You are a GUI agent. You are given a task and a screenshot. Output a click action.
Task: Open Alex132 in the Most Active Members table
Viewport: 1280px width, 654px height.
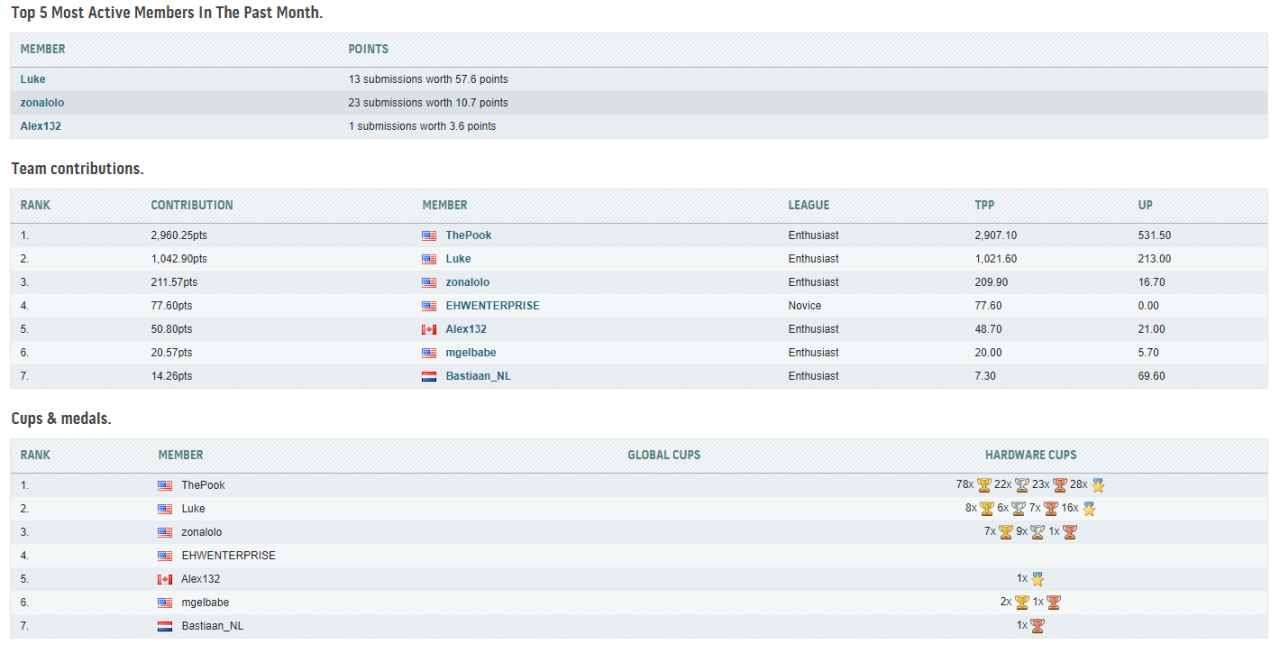[x=41, y=126]
